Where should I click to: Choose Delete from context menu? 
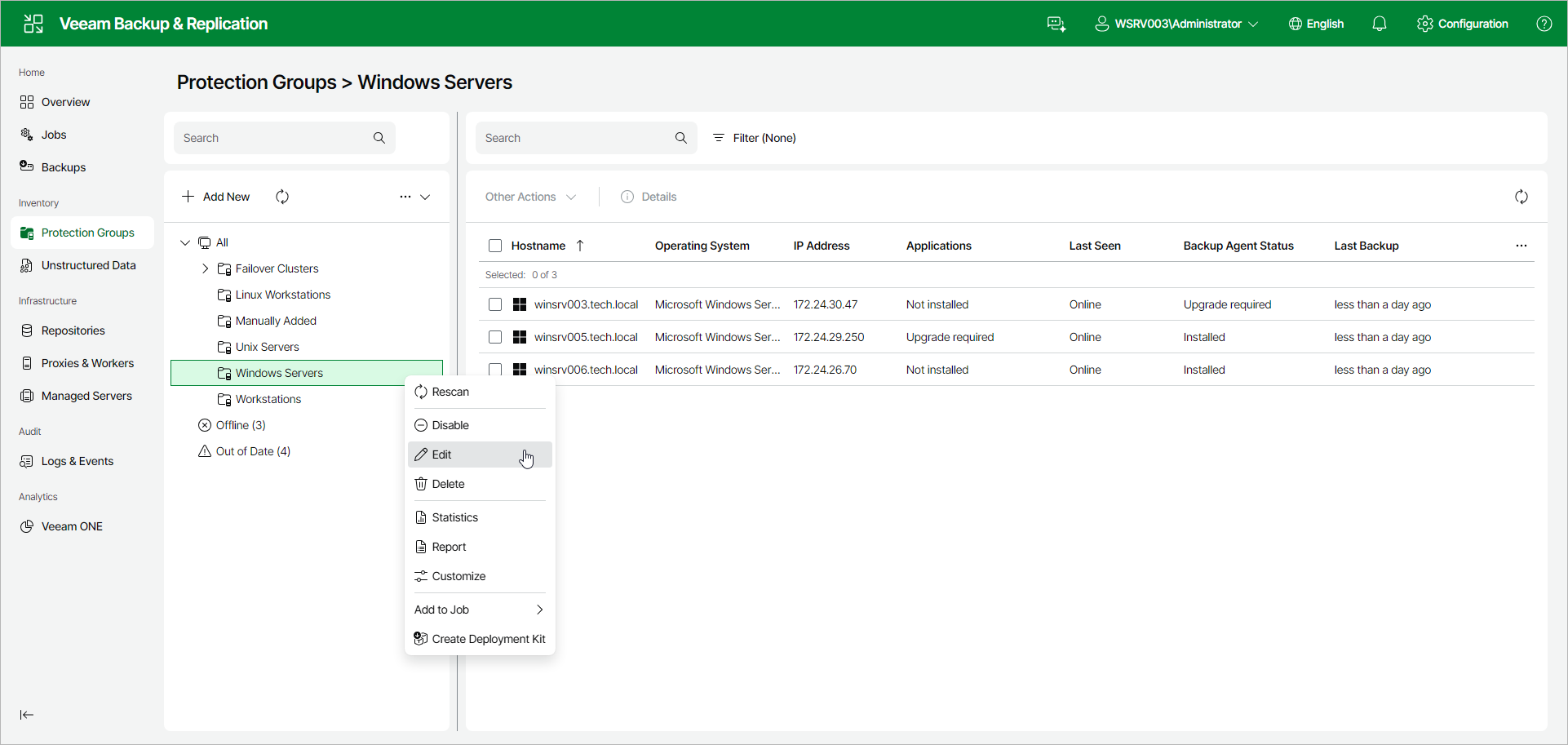tap(480, 484)
